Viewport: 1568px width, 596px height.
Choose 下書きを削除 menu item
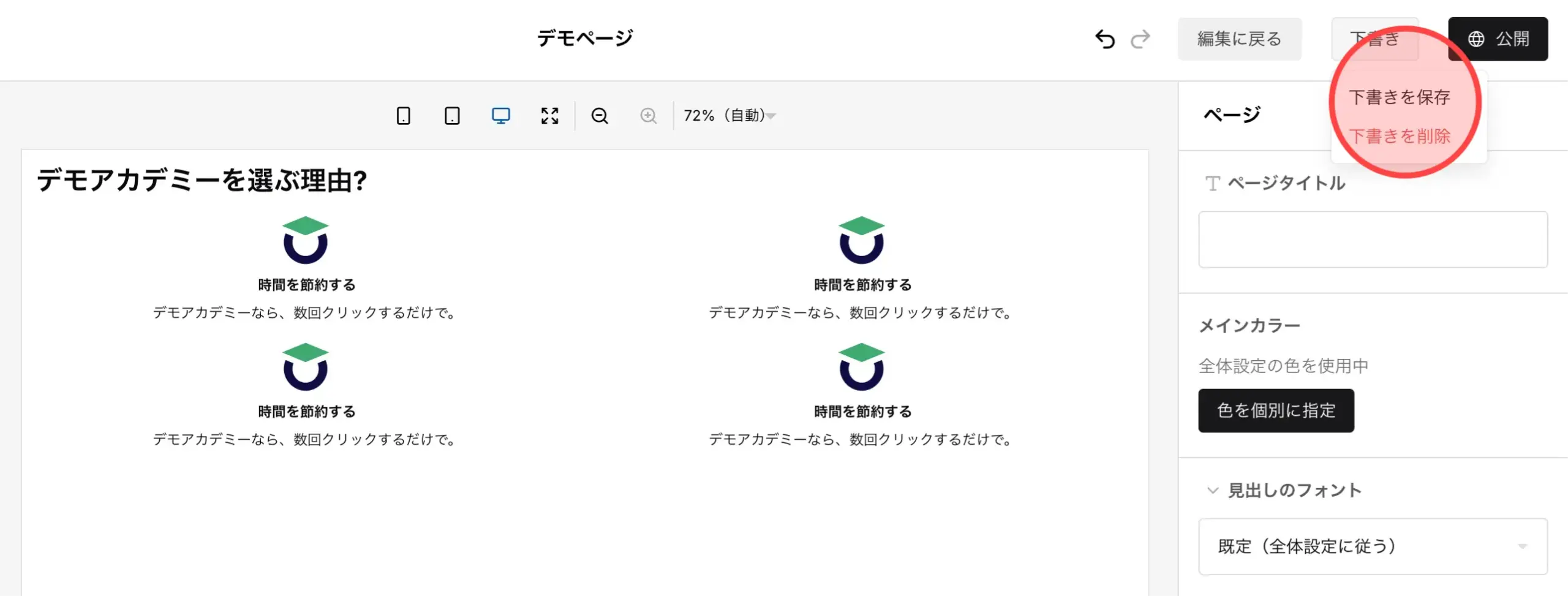click(x=1400, y=136)
